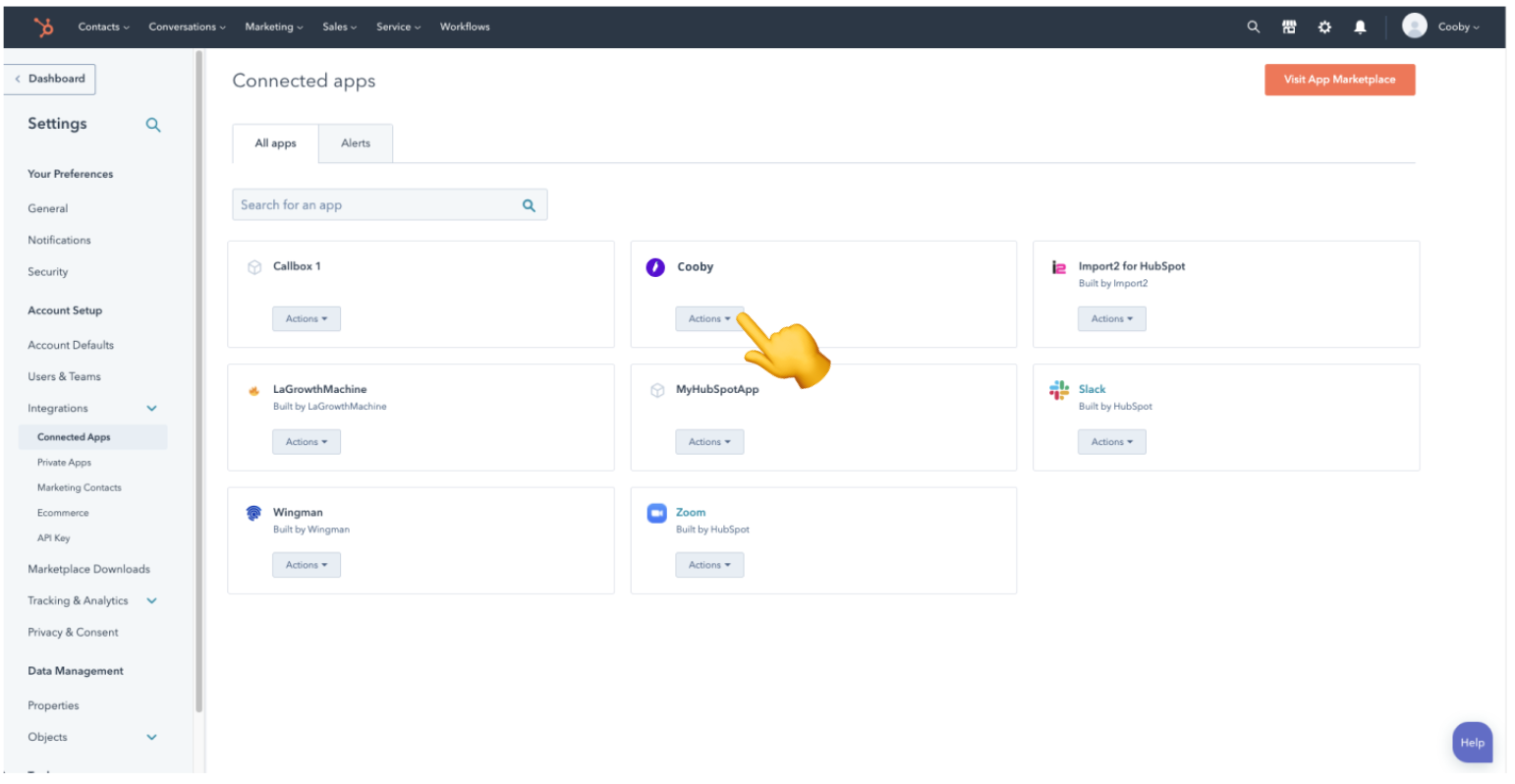Click the Import2 app logo

pos(1059,267)
